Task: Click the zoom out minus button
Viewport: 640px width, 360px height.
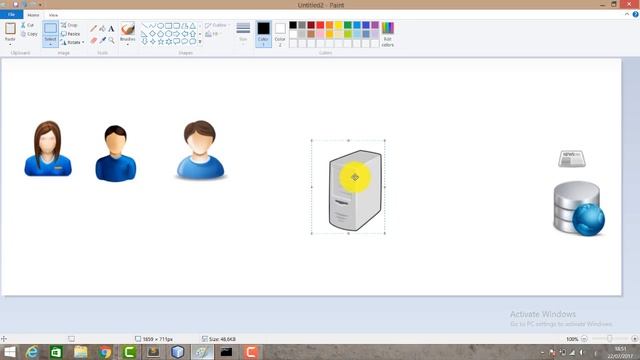Action: (x=584, y=339)
